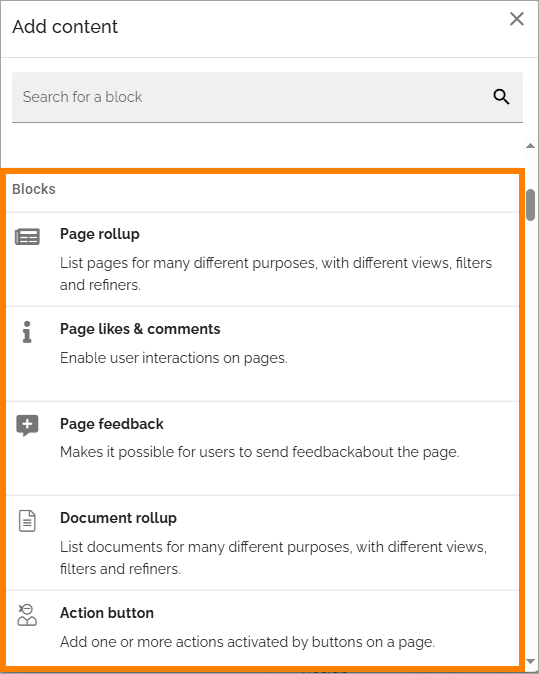Click the Page rollup description text
539x674 pixels.
pyautogui.click(x=276, y=274)
